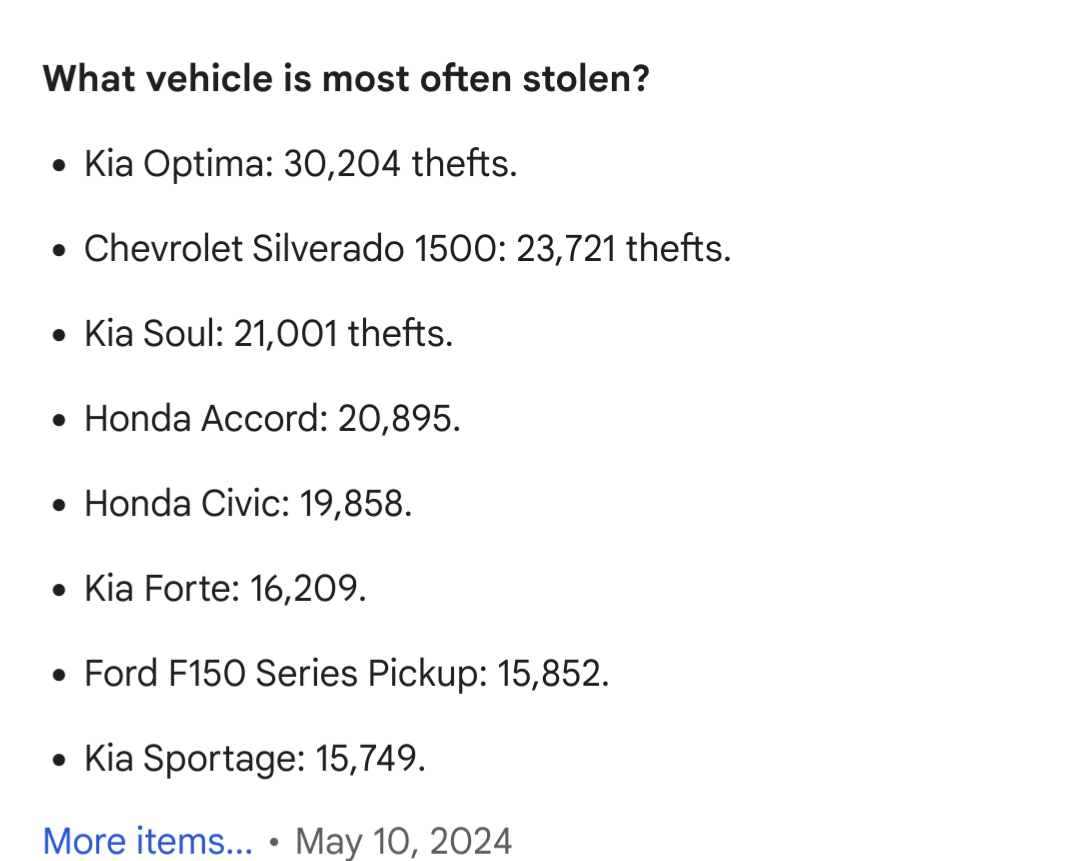This screenshot has width=1080, height=861.
Task: Click the bullet point beside Honda Civic
Action: tap(61, 505)
